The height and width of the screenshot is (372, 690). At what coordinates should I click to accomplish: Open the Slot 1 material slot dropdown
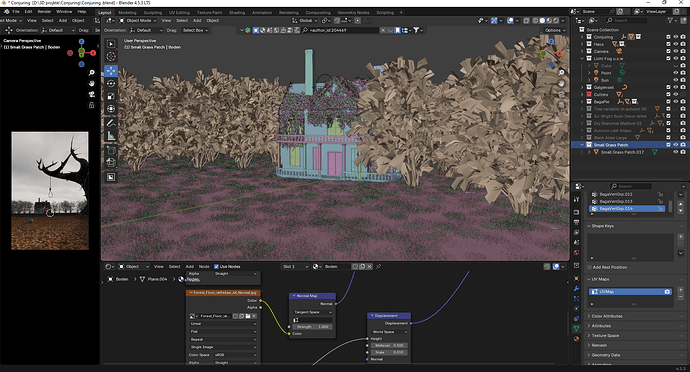[294, 266]
